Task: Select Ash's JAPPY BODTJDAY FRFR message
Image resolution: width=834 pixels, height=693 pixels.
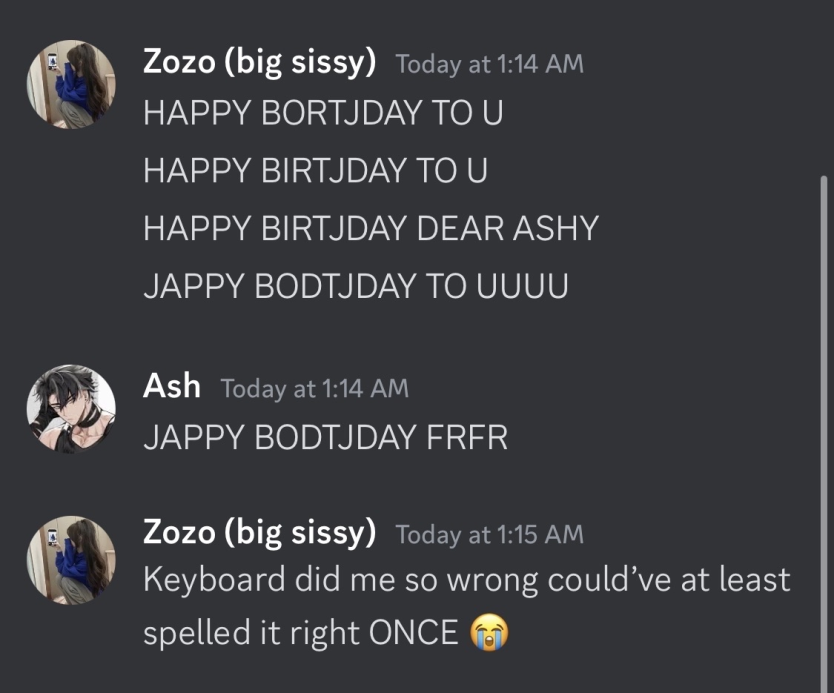Action: click(325, 437)
